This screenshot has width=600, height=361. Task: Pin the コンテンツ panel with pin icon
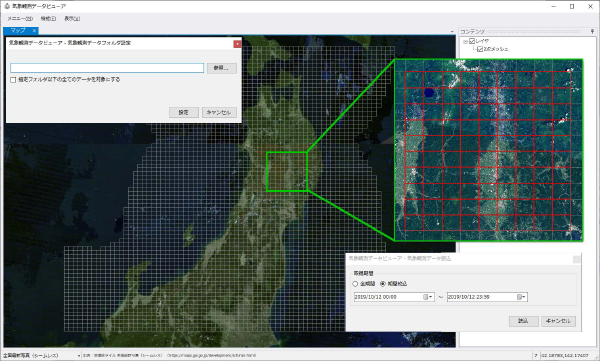[592, 31]
